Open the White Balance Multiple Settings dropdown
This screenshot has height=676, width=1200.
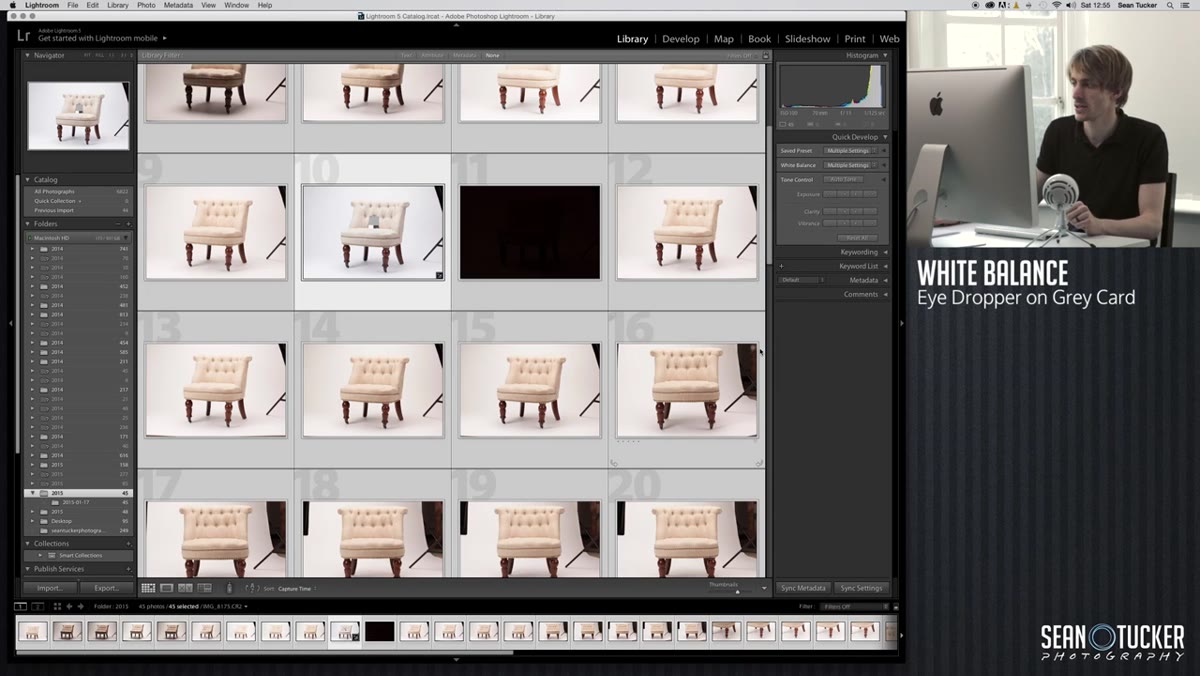point(851,165)
